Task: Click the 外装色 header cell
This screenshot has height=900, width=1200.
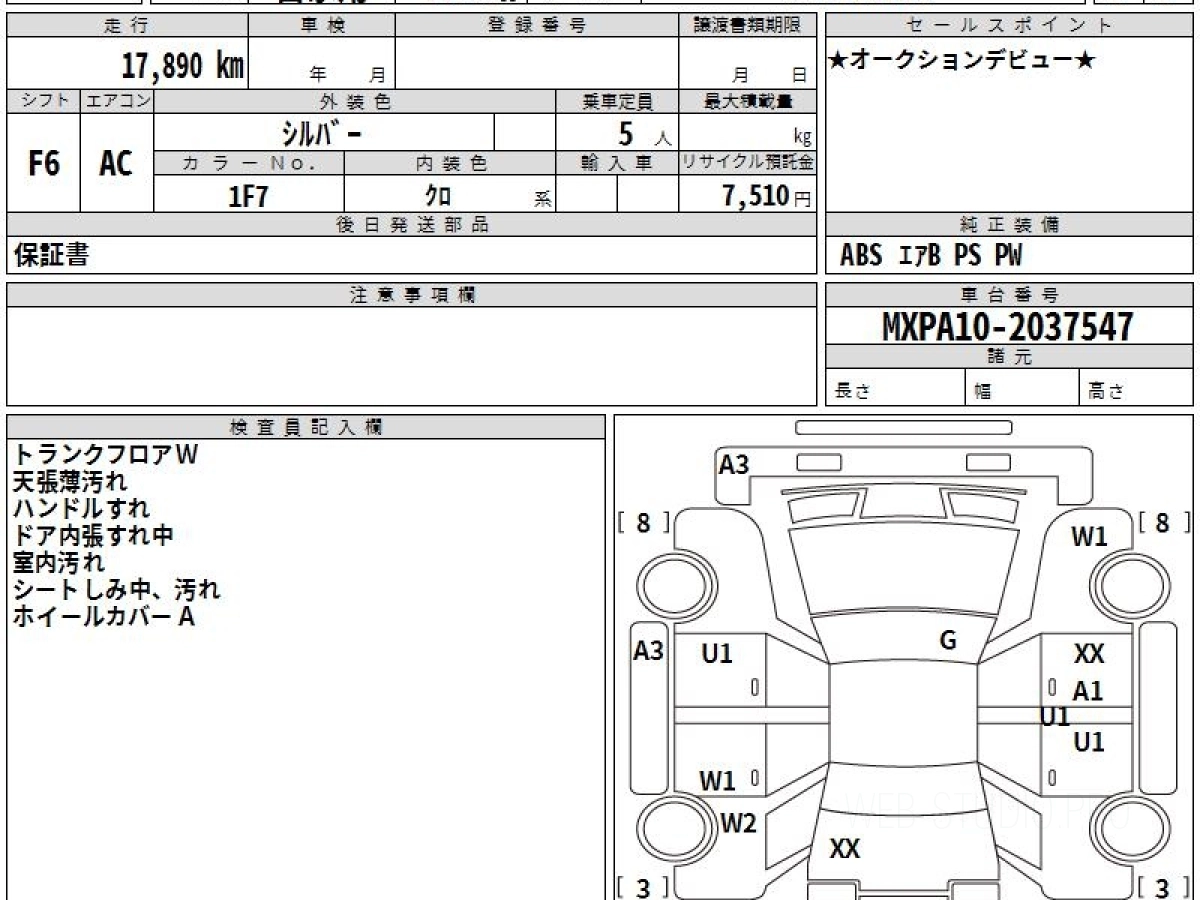Action: tap(355, 101)
